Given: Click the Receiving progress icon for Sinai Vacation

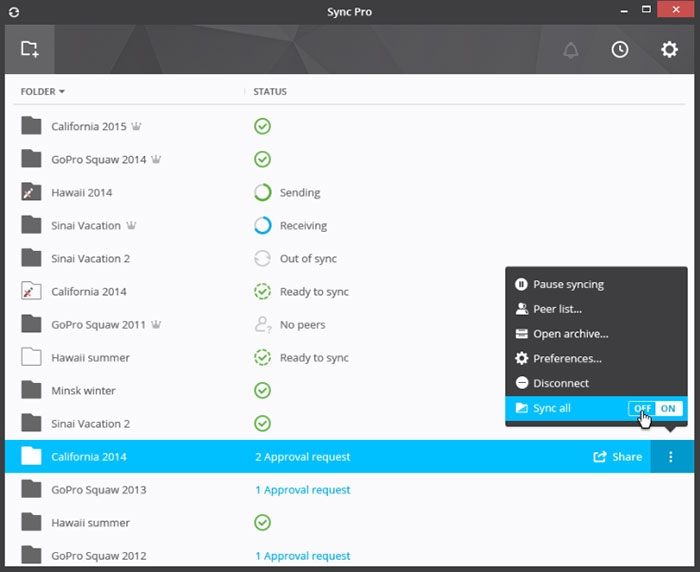Looking at the screenshot, I should pos(262,225).
